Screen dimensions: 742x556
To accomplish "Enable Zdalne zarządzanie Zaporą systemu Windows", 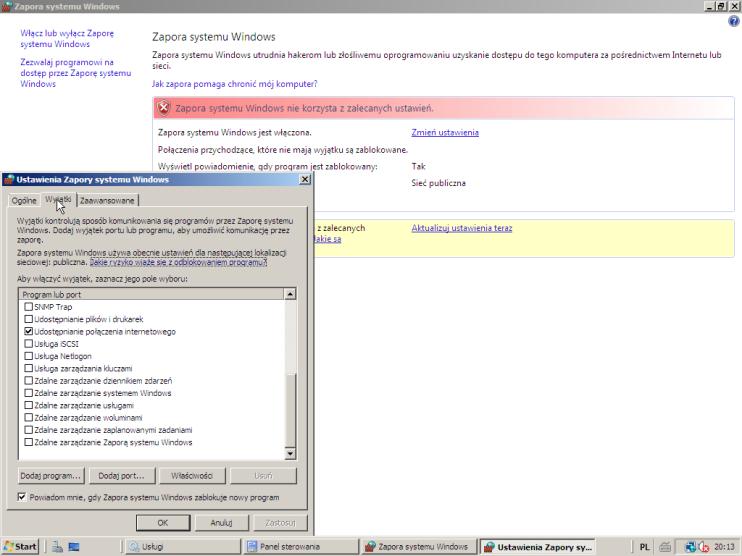I will (x=28, y=442).
